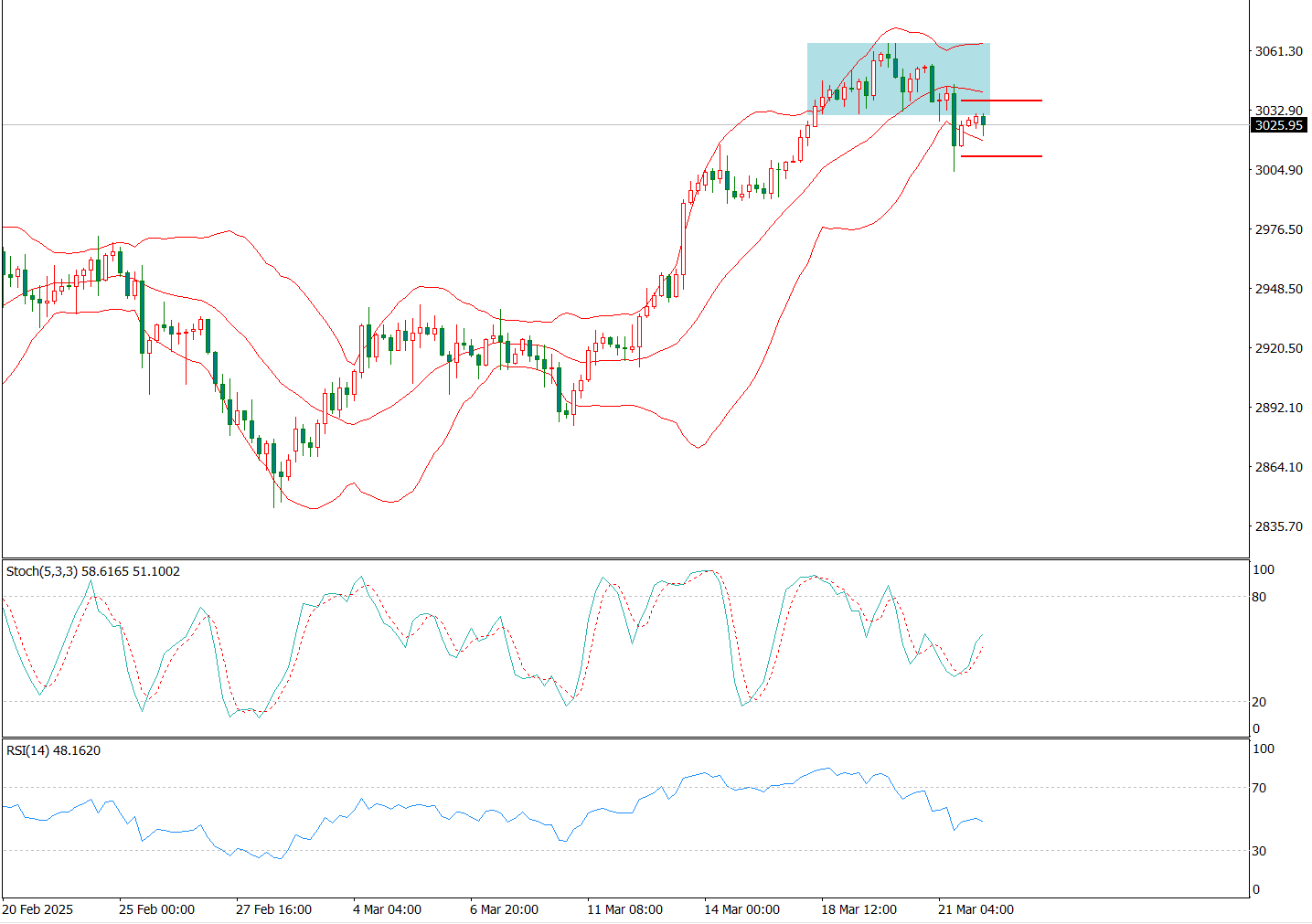Click the 2835.70 price axis label
Screen dimensions: 1312x924
click(1278, 526)
